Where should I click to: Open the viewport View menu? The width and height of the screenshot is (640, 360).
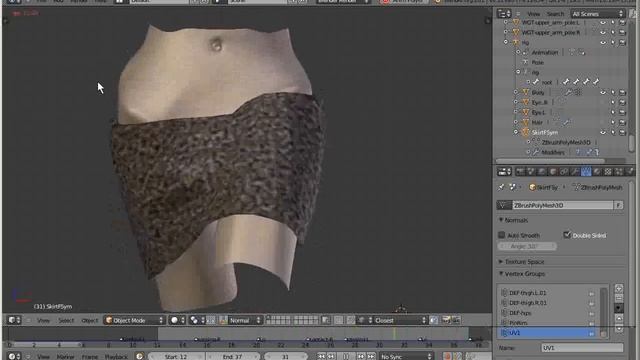(x=43, y=320)
